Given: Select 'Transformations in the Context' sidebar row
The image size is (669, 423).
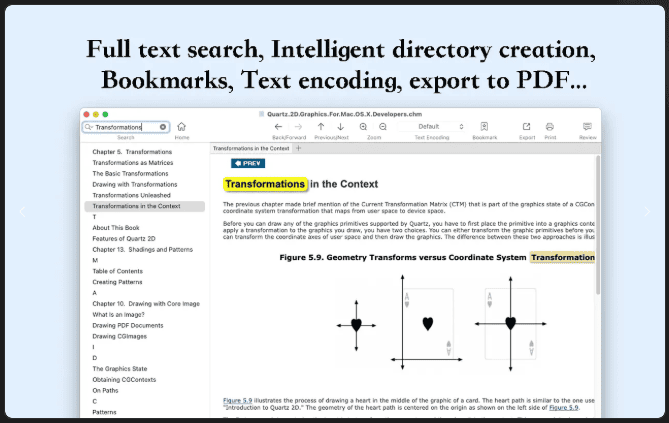Looking at the screenshot, I should pos(145,206).
